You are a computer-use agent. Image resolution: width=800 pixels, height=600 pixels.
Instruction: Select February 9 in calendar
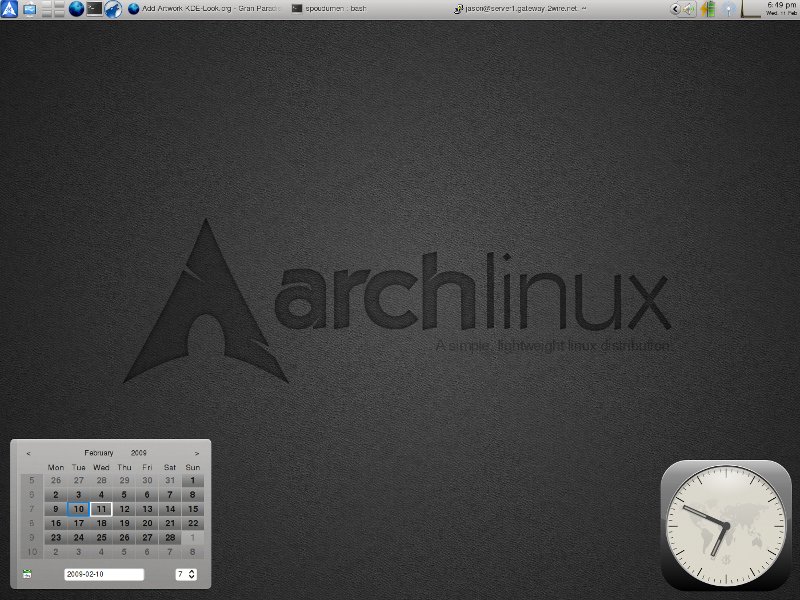tap(56, 509)
